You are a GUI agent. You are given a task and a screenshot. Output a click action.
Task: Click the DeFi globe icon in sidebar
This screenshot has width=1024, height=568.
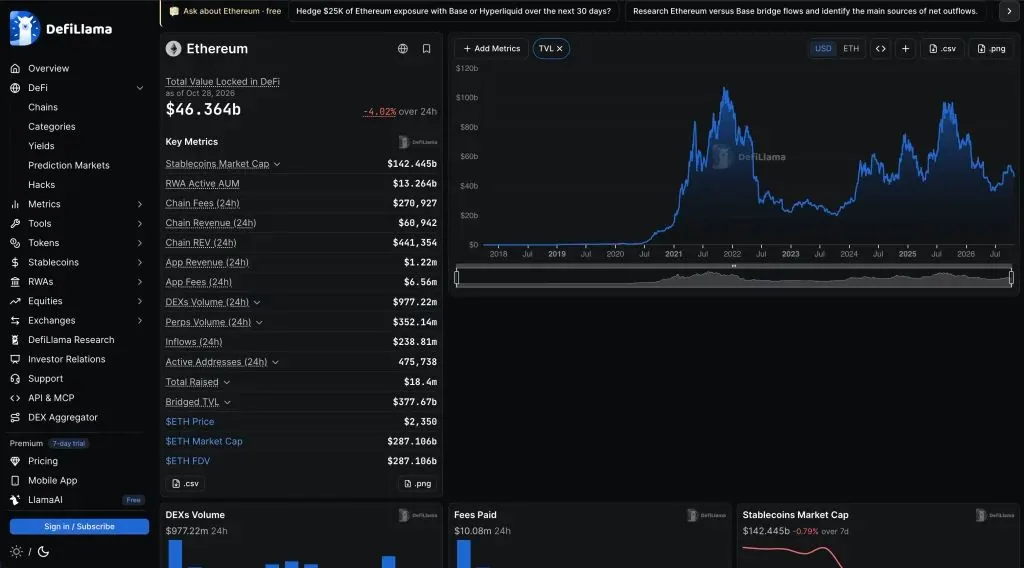[15, 88]
